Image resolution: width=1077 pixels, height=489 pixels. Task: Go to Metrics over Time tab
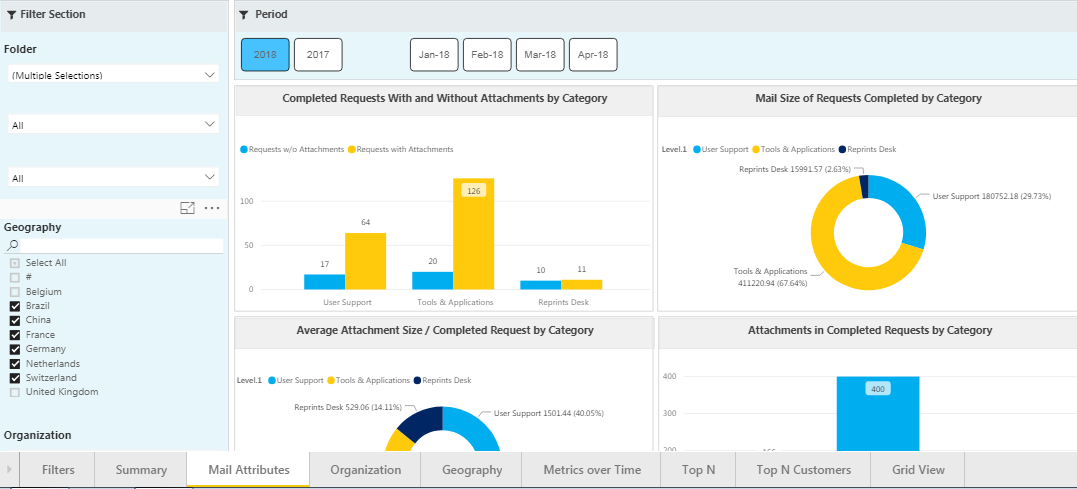pyautogui.click(x=591, y=470)
